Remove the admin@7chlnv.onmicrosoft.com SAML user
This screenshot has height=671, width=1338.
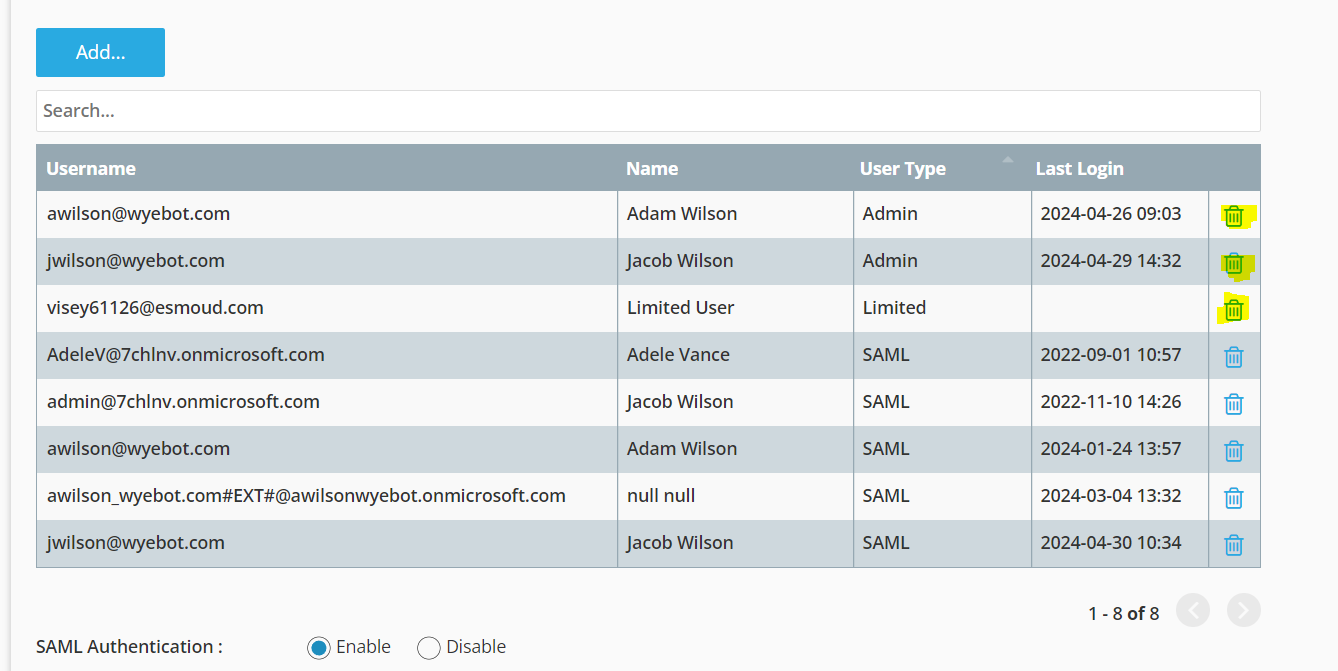tap(1234, 404)
